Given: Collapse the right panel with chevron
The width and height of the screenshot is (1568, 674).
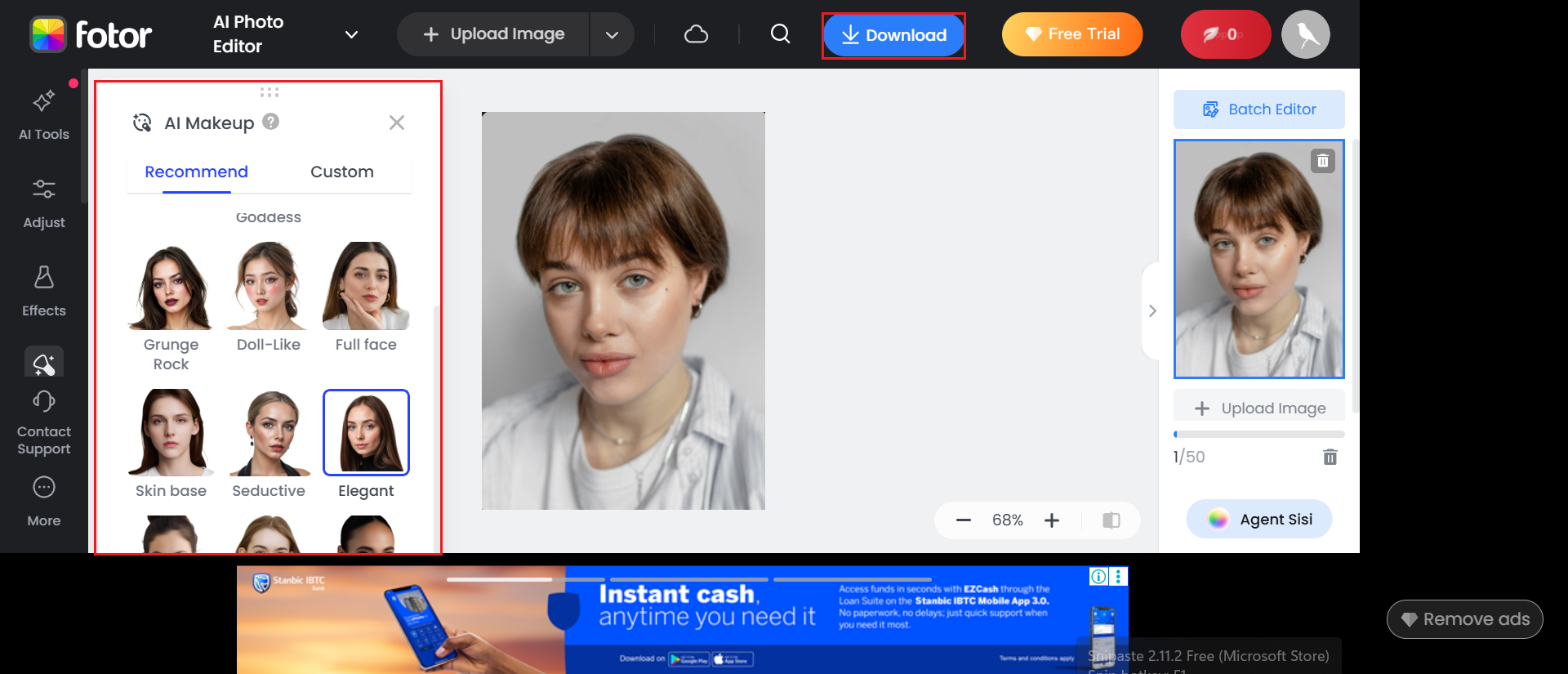Looking at the screenshot, I should pos(1152,311).
